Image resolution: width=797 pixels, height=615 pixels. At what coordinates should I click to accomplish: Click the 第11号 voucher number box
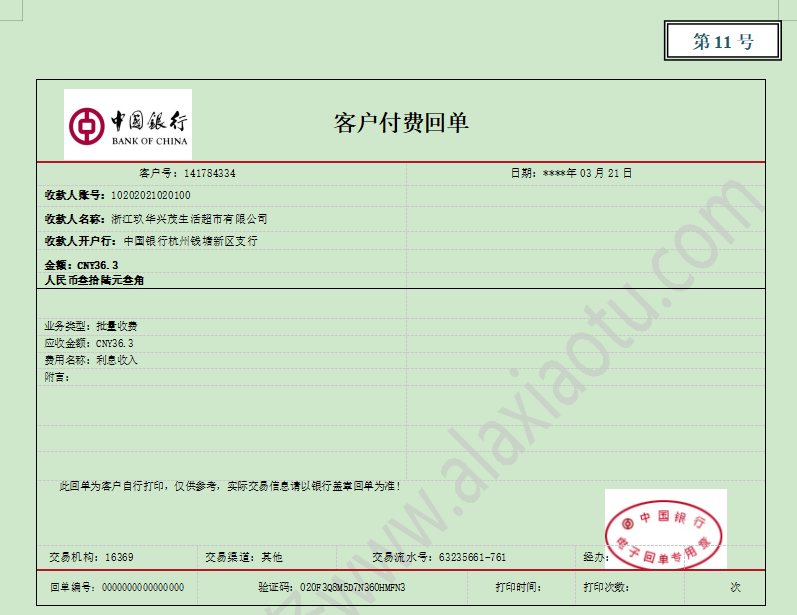[x=722, y=41]
